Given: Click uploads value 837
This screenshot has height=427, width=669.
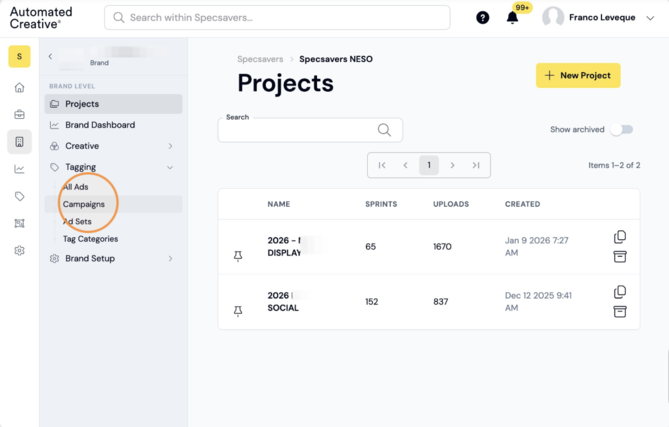Looking at the screenshot, I should (440, 302).
